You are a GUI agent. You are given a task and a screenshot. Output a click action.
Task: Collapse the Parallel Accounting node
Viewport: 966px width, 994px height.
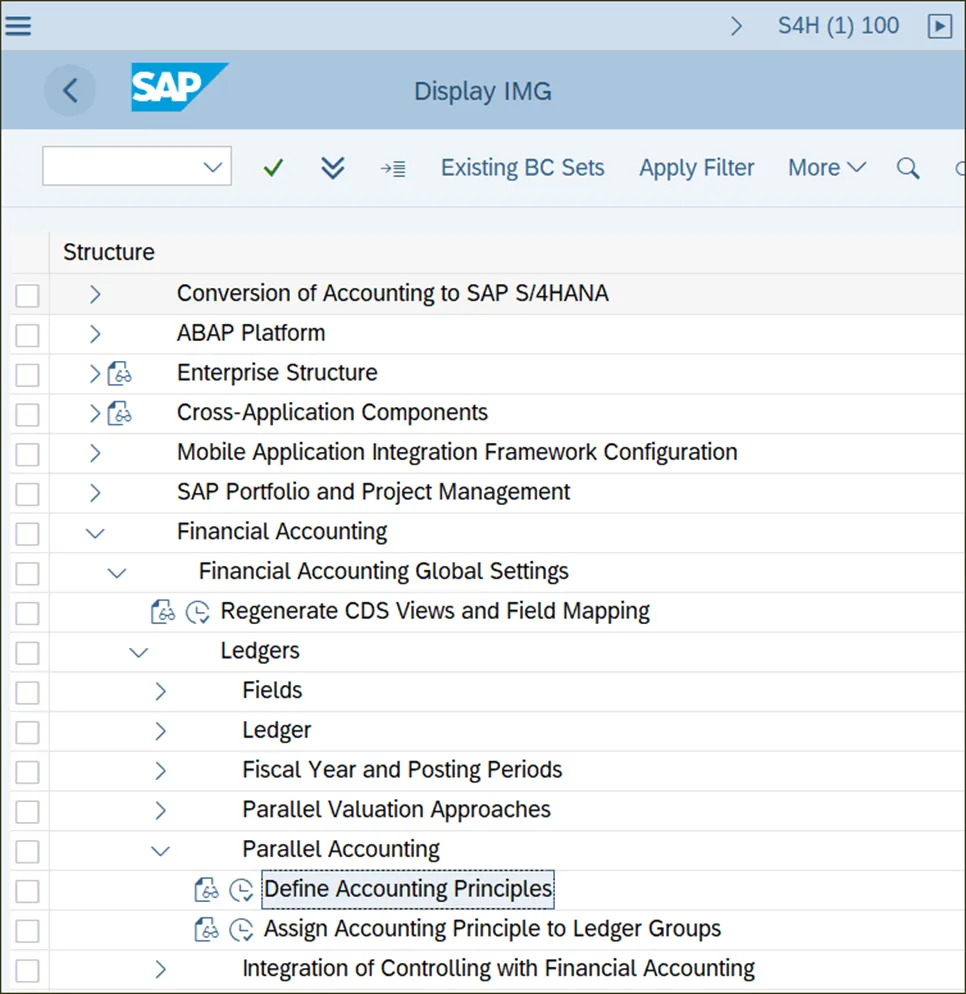pos(160,850)
